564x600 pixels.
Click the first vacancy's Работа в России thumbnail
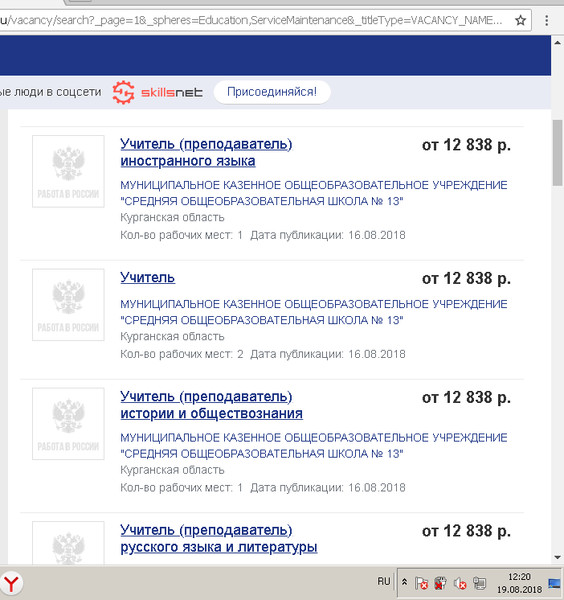pyautogui.click(x=68, y=171)
